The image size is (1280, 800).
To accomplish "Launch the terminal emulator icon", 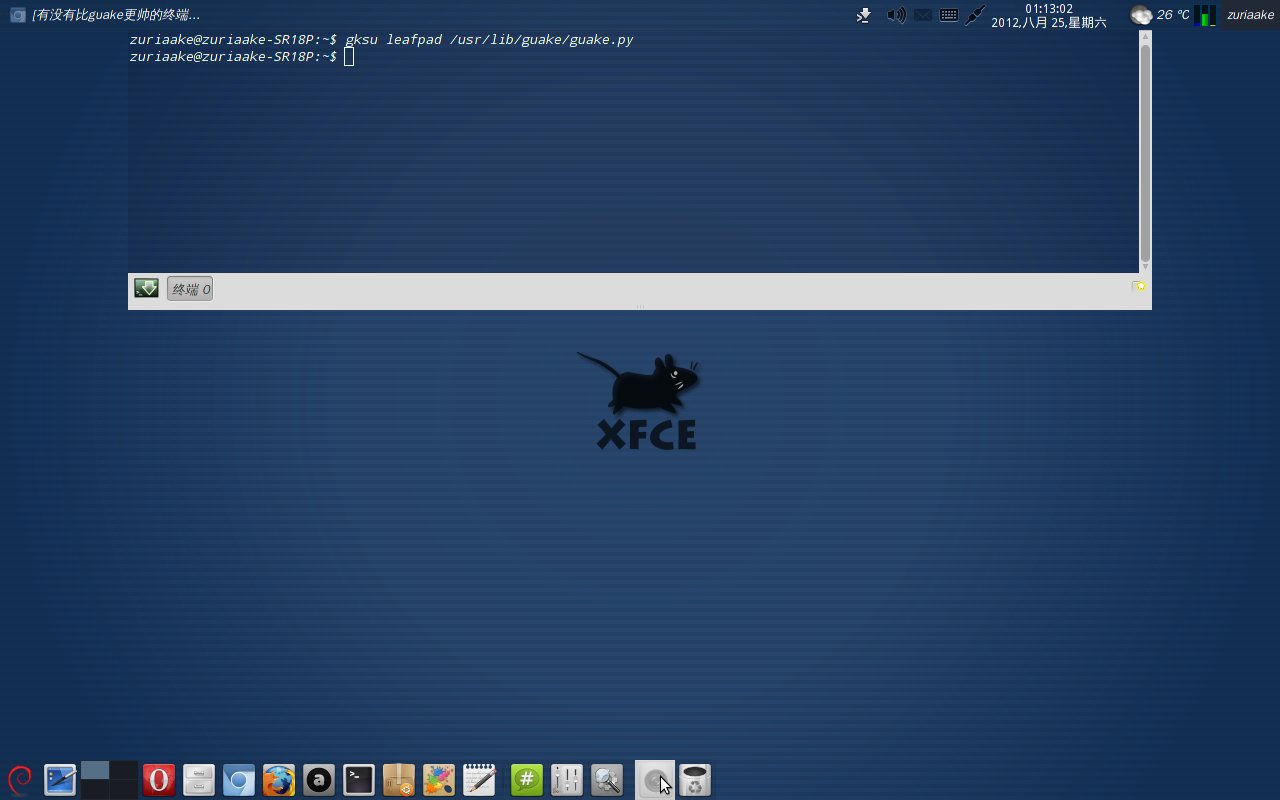I will pyautogui.click(x=359, y=779).
